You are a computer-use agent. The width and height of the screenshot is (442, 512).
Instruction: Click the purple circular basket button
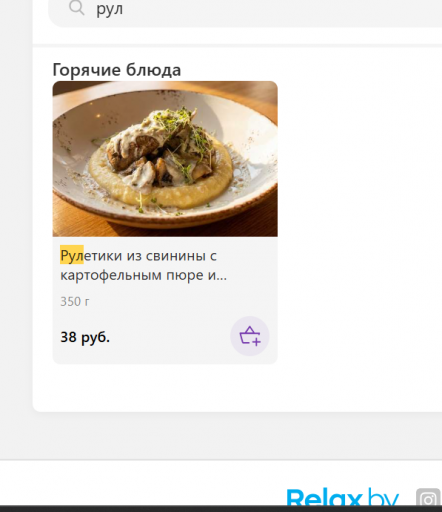pos(250,336)
